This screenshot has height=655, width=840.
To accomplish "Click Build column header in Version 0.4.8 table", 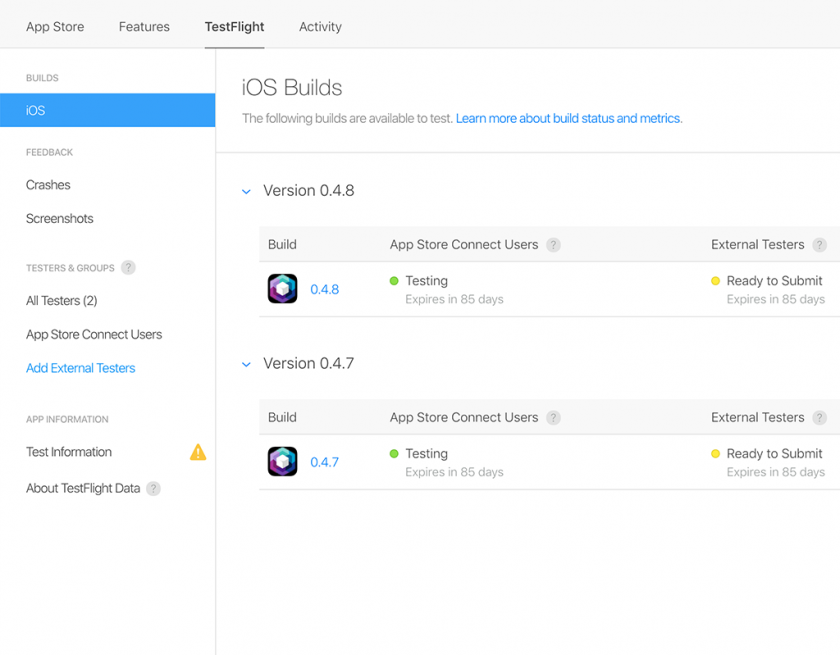I will 282,245.
